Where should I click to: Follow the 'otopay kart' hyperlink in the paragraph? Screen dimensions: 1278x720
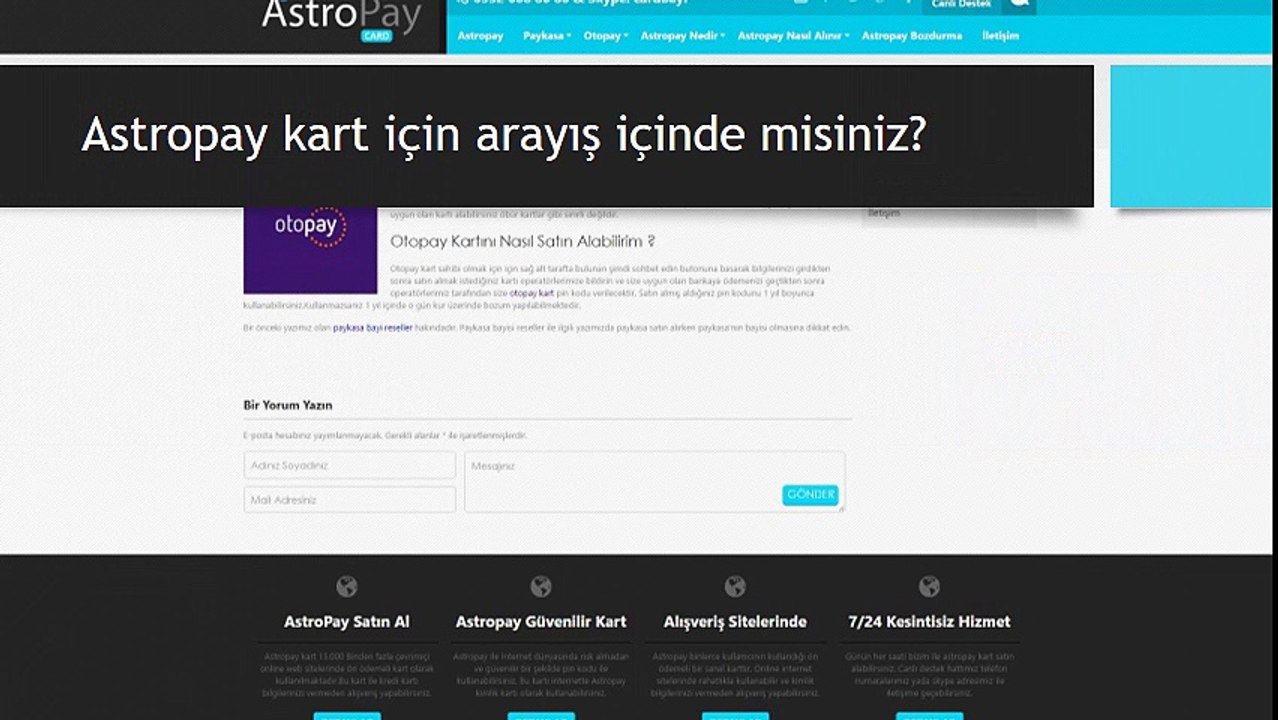532,293
